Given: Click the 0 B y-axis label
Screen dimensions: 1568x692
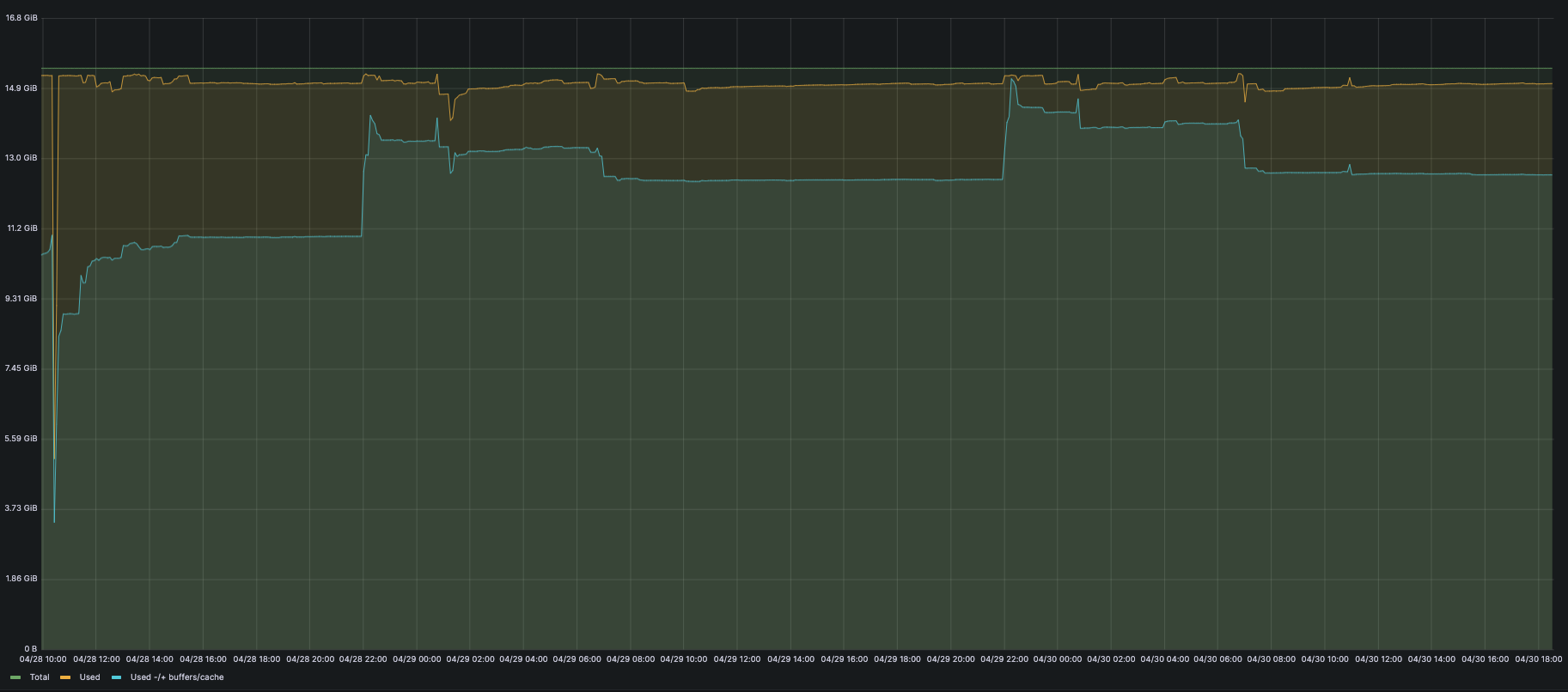Looking at the screenshot, I should [x=30, y=649].
